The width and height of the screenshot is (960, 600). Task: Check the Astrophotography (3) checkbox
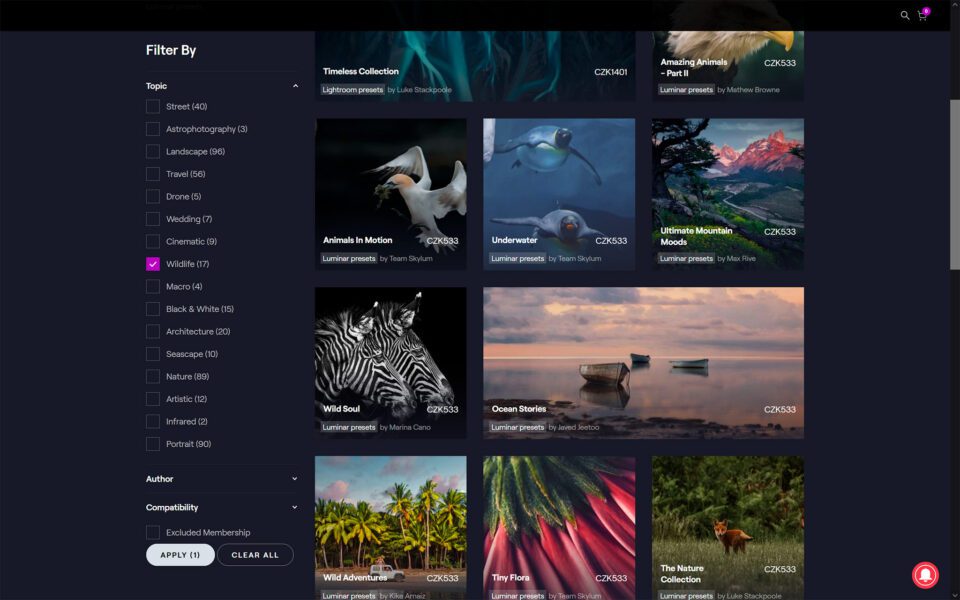[x=153, y=129]
